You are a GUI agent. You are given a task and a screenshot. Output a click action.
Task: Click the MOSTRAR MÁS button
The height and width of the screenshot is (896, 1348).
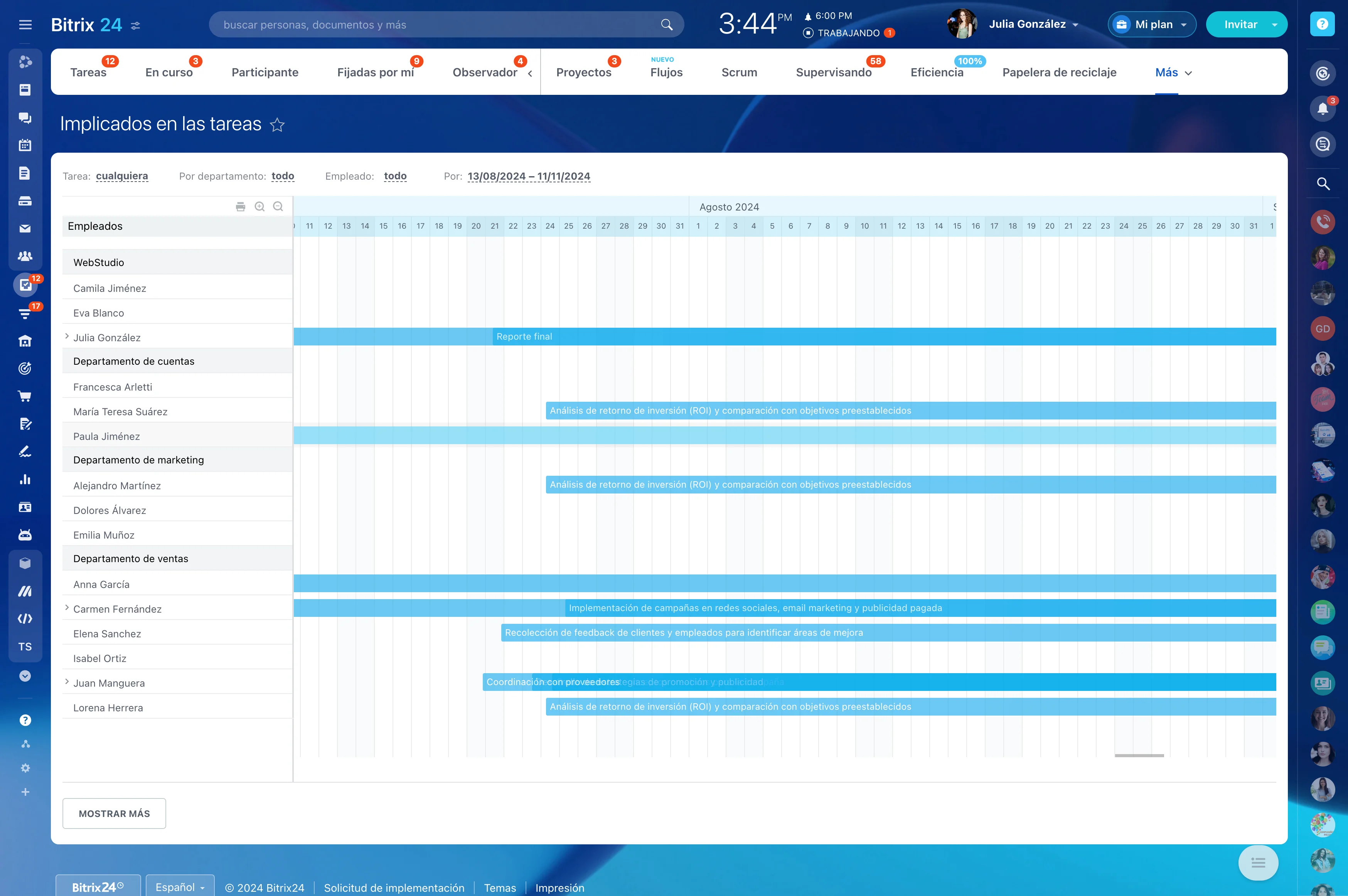click(x=114, y=813)
